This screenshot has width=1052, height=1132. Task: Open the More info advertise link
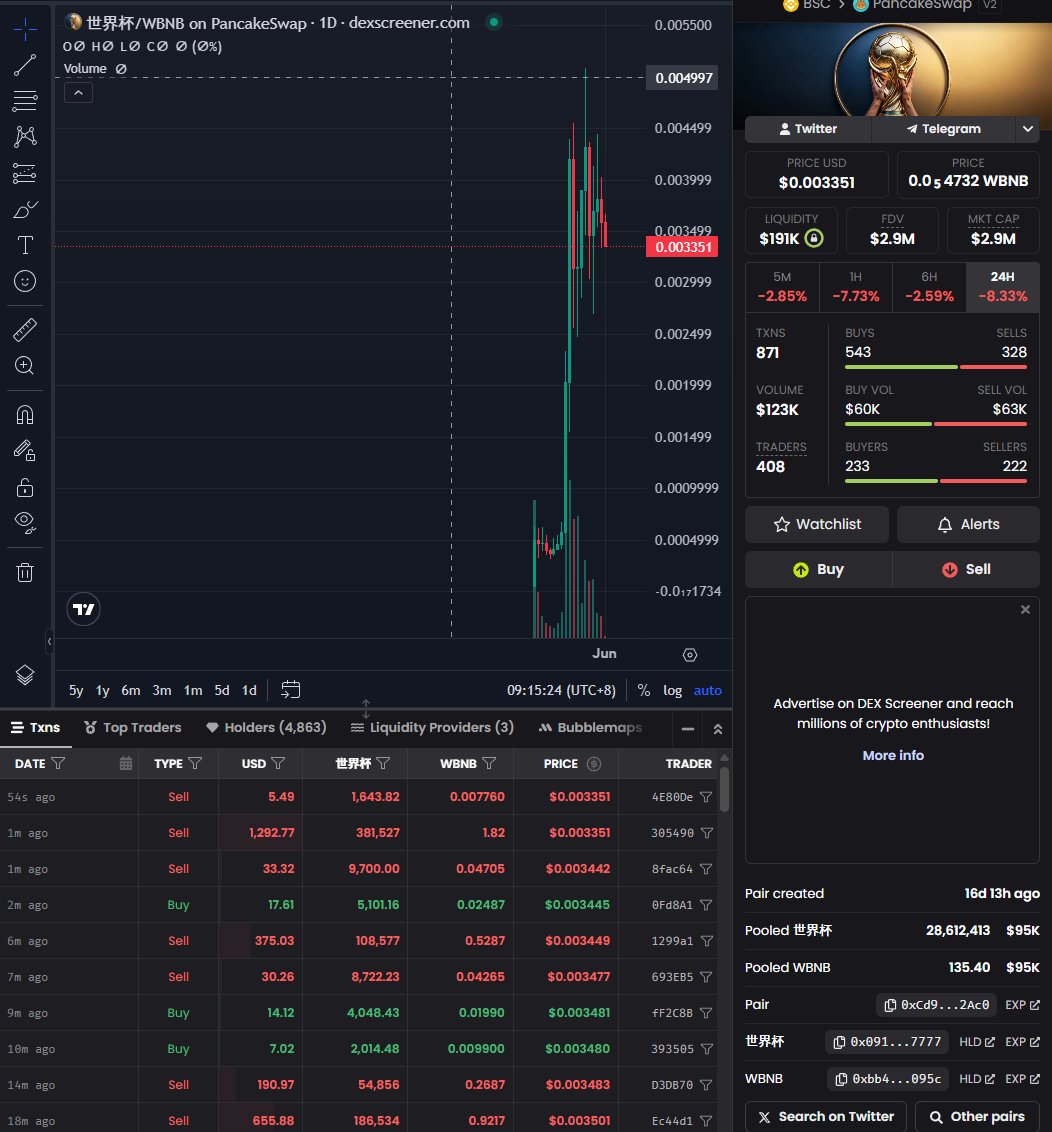point(892,755)
